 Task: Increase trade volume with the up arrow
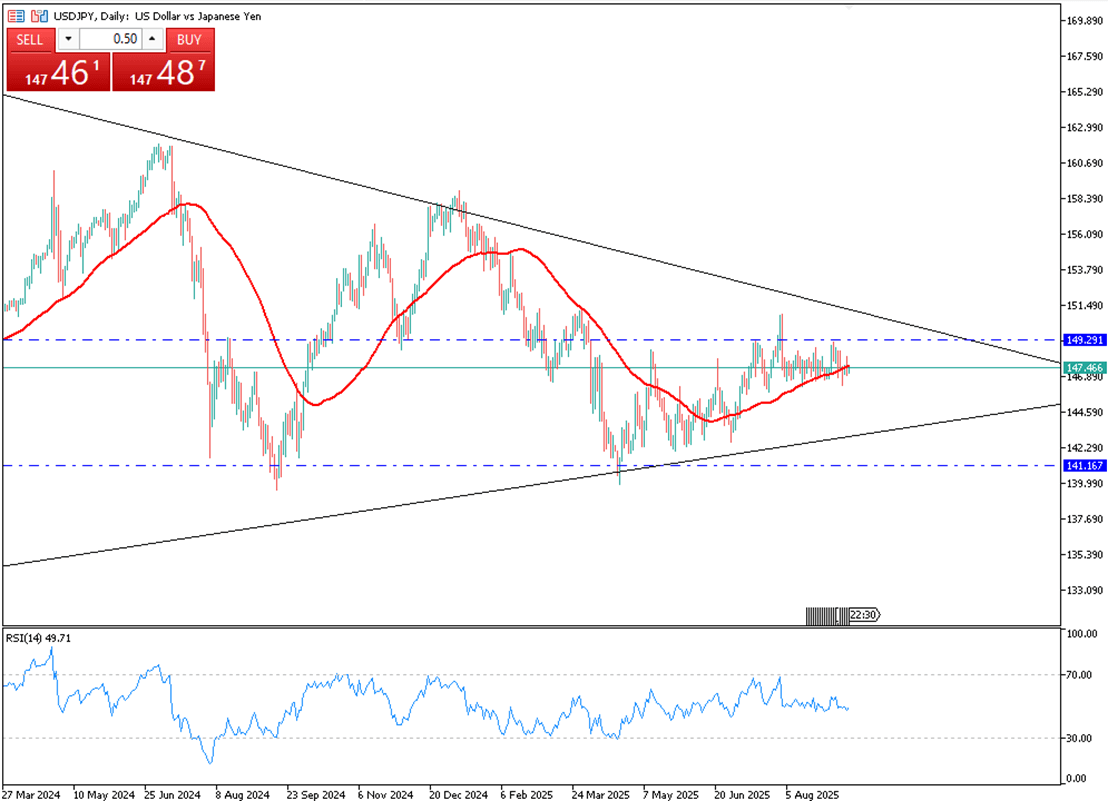click(152, 40)
